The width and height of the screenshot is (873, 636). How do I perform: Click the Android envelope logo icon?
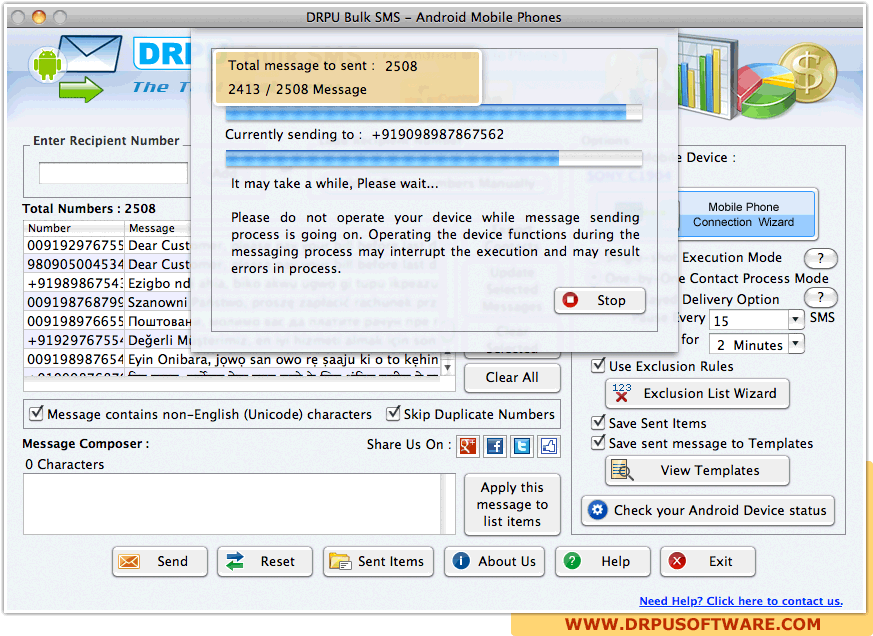point(75,68)
